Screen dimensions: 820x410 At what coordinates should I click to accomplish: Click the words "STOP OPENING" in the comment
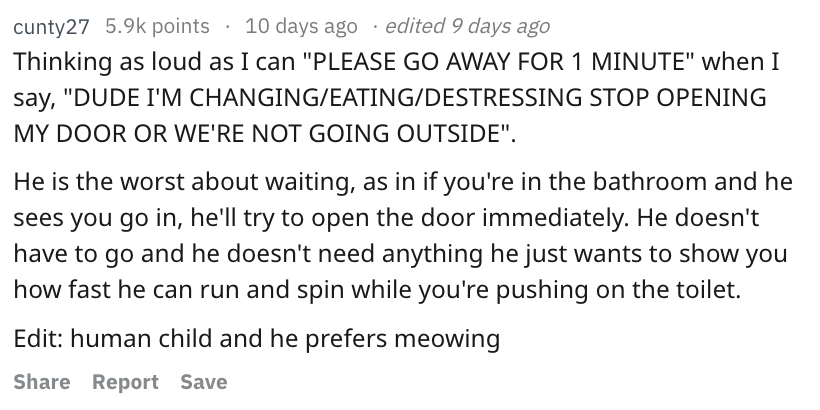pos(678,97)
